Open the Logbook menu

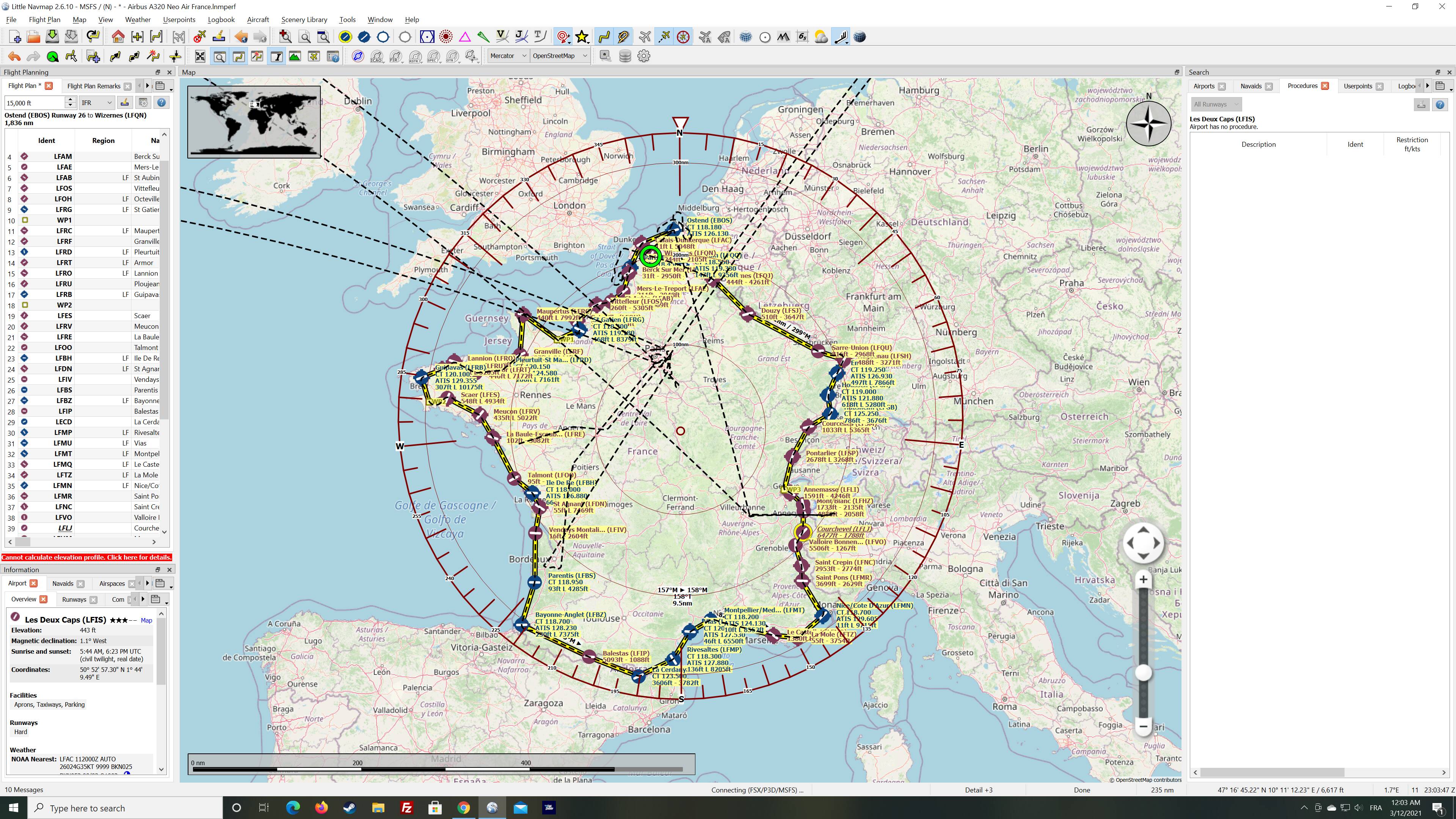click(x=221, y=20)
